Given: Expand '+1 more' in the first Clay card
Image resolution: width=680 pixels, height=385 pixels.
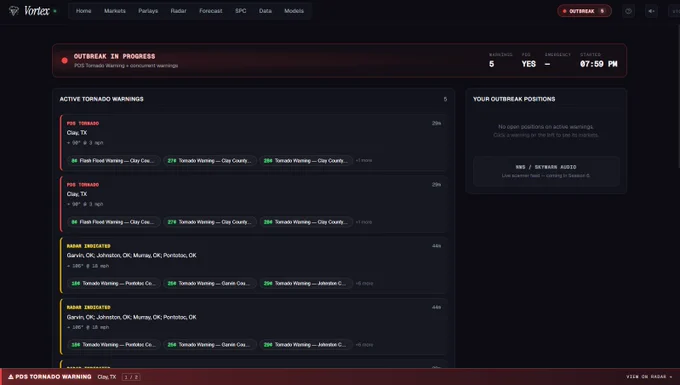Looking at the screenshot, I should [x=364, y=160].
